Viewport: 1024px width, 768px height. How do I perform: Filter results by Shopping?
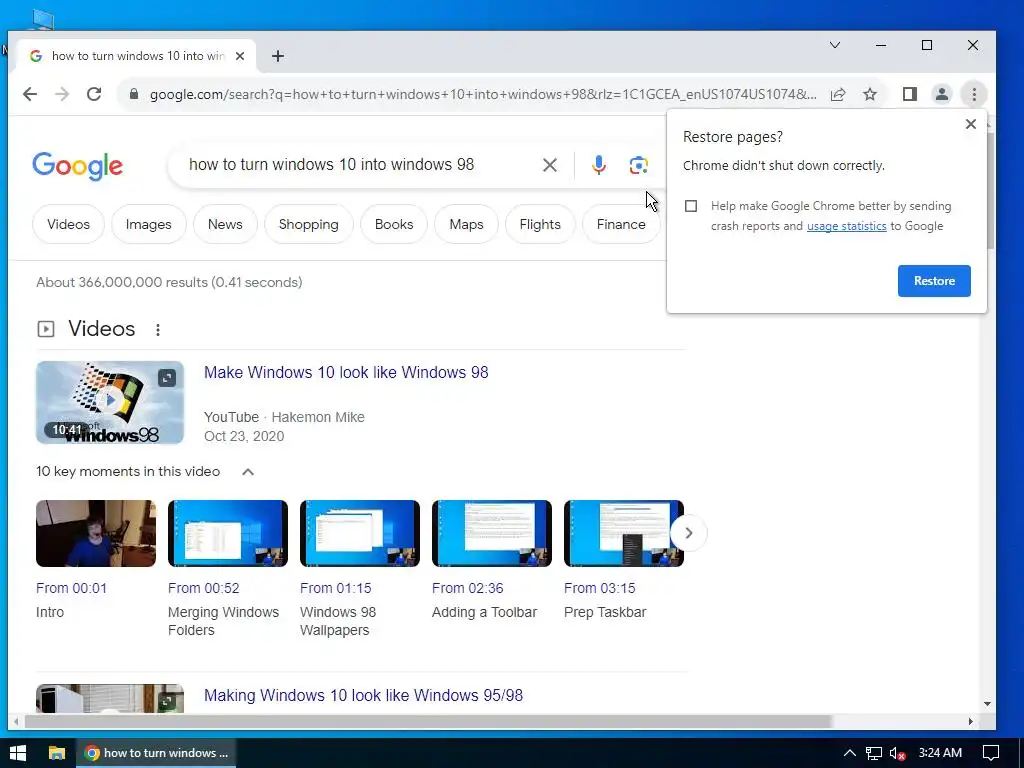(x=308, y=224)
